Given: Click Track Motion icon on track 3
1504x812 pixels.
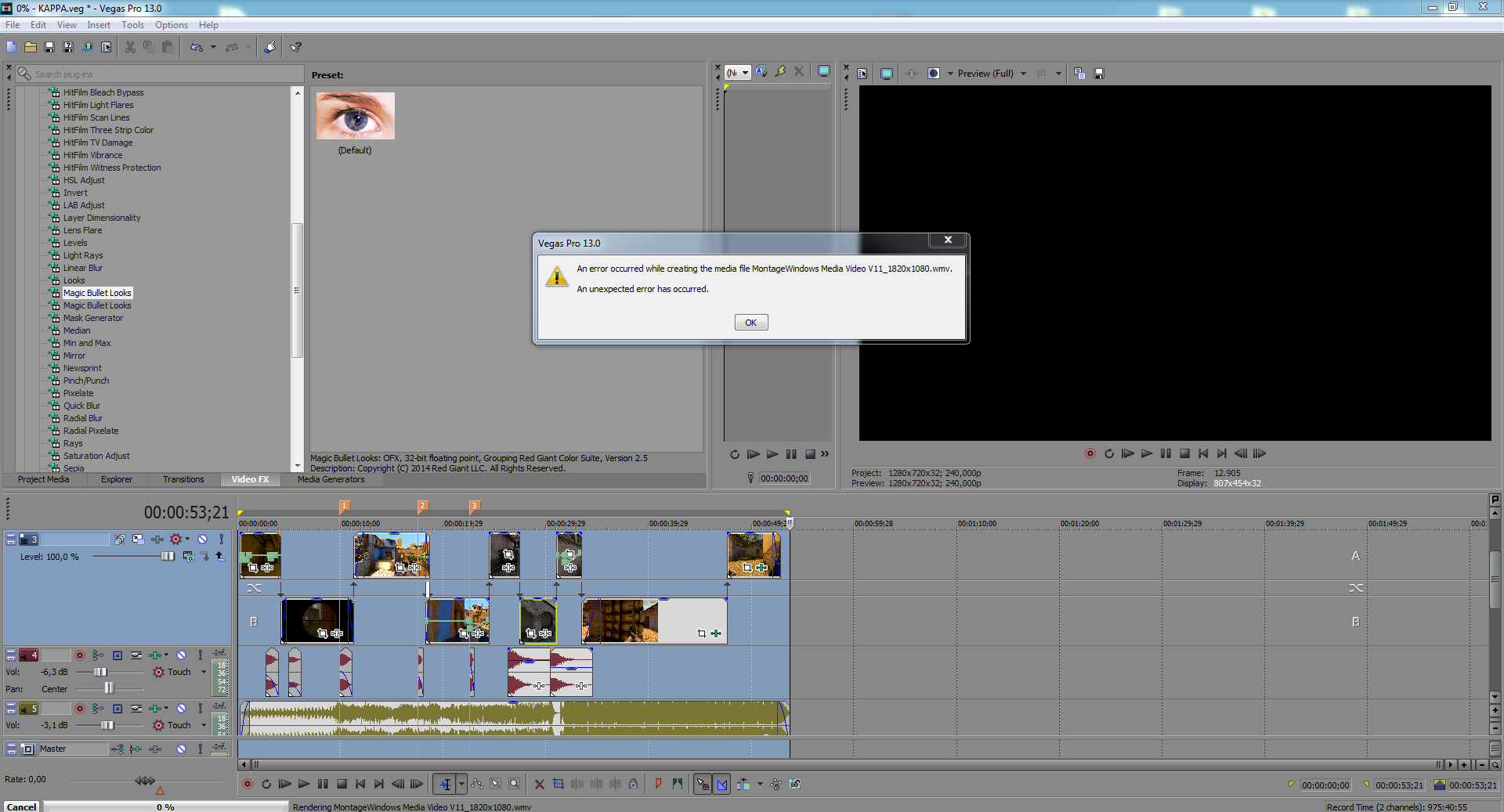Looking at the screenshot, I should [x=138, y=540].
